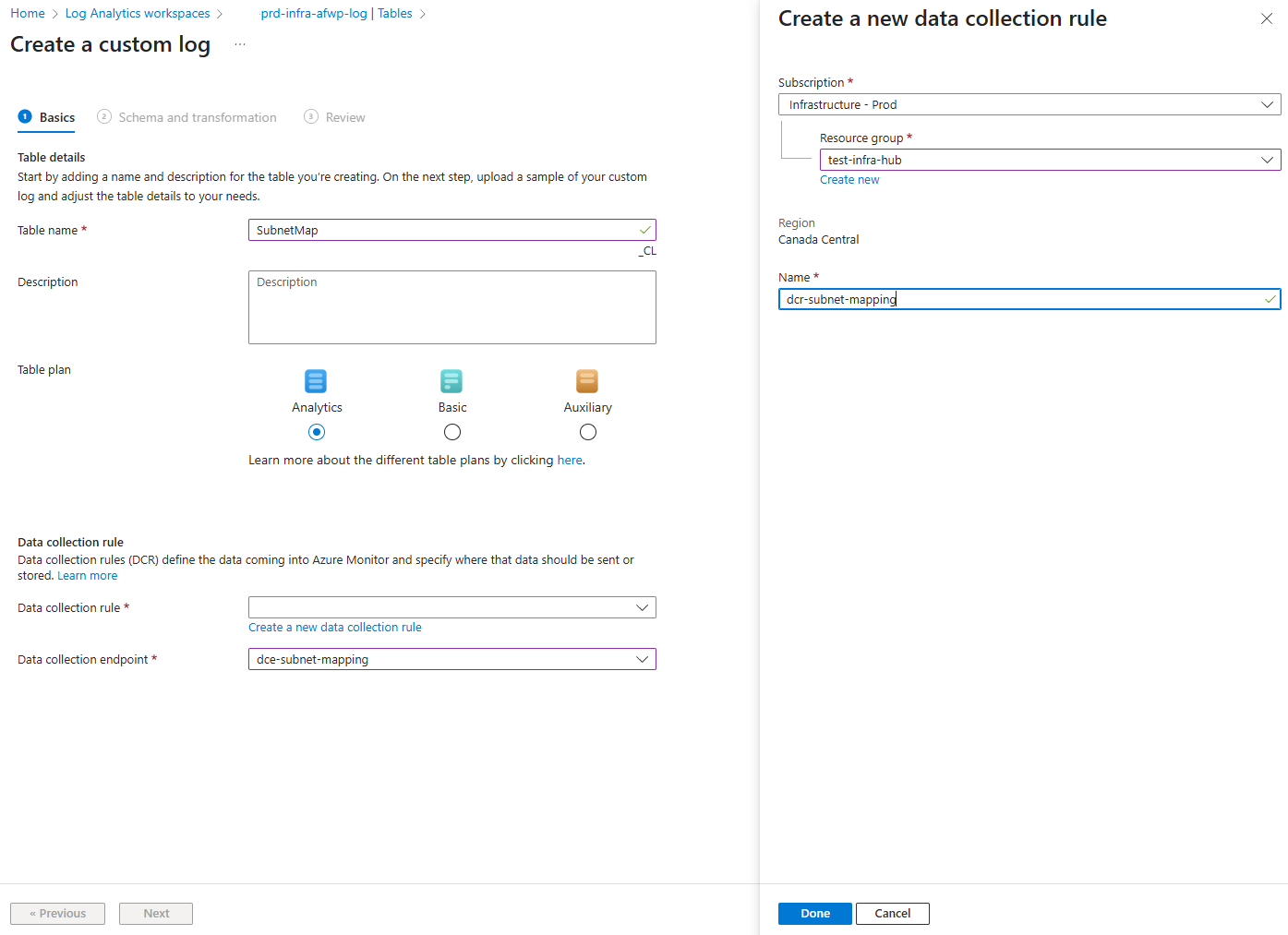
Task: Expand the Data collection rule dropdown
Action: point(451,607)
